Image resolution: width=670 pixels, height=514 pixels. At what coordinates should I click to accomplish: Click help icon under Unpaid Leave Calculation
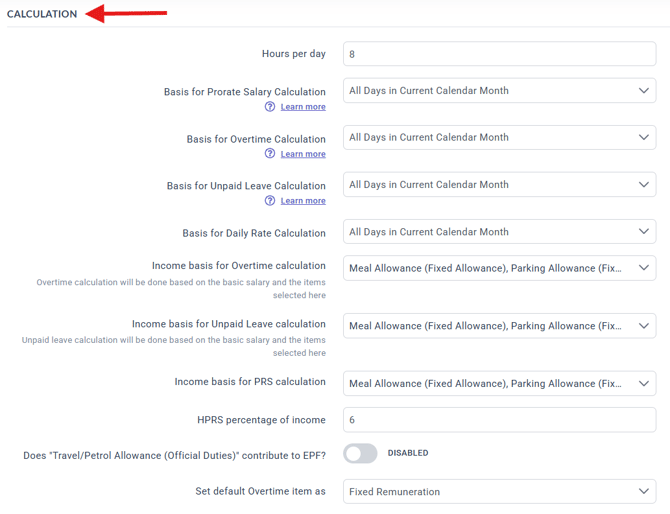point(270,201)
